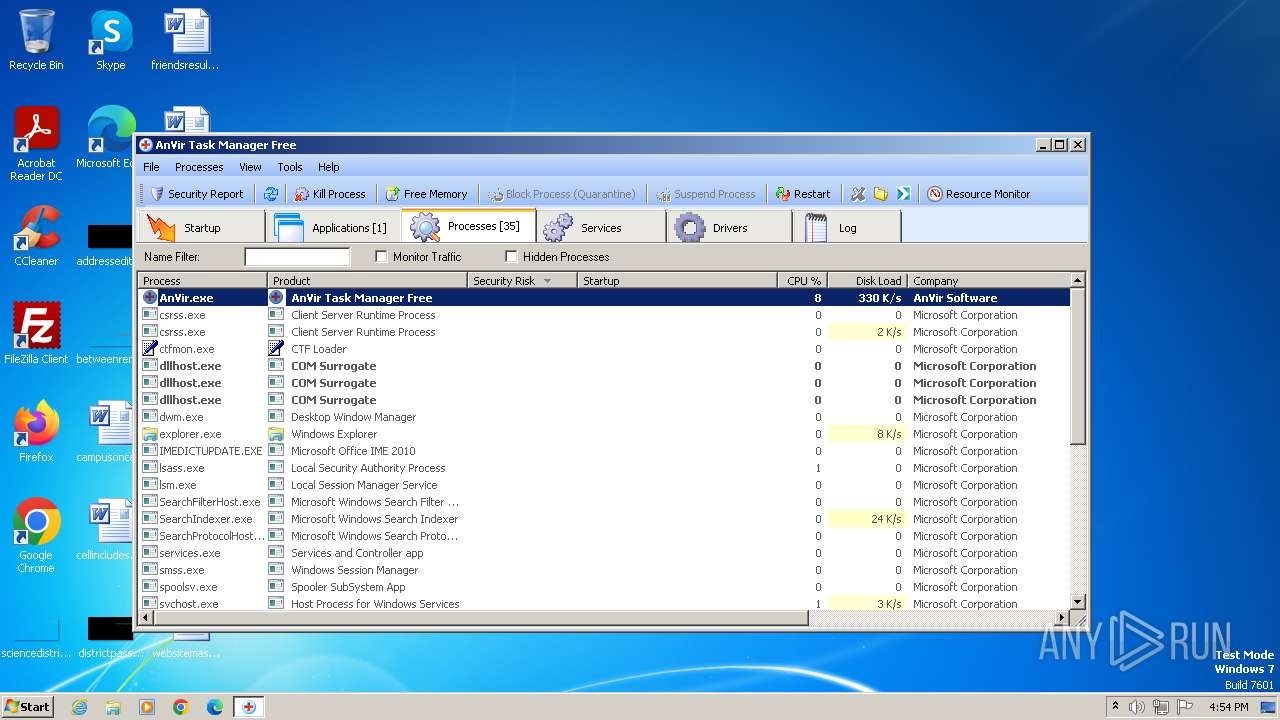This screenshot has height=720, width=1280.
Task: Open the Drivers tab
Action: coord(732,227)
